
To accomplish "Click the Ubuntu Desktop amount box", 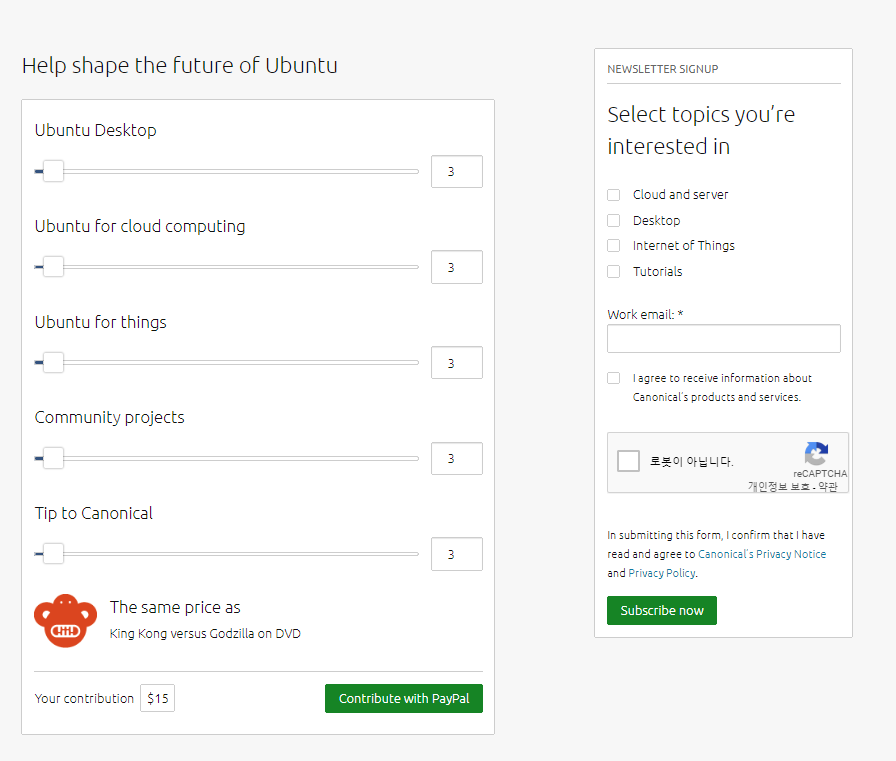I will click(456, 172).
